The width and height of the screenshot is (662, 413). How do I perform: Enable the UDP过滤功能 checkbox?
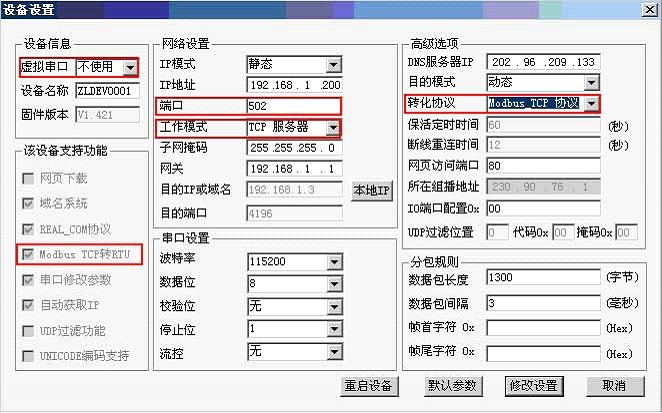coord(29,331)
